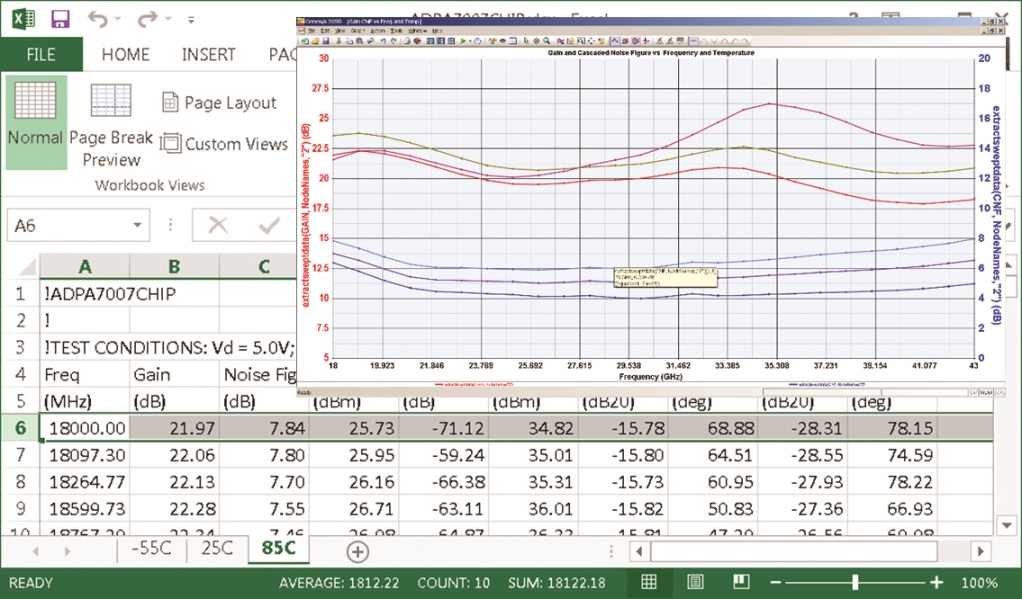Expand the Name Box dropdown arrow

tap(136, 226)
